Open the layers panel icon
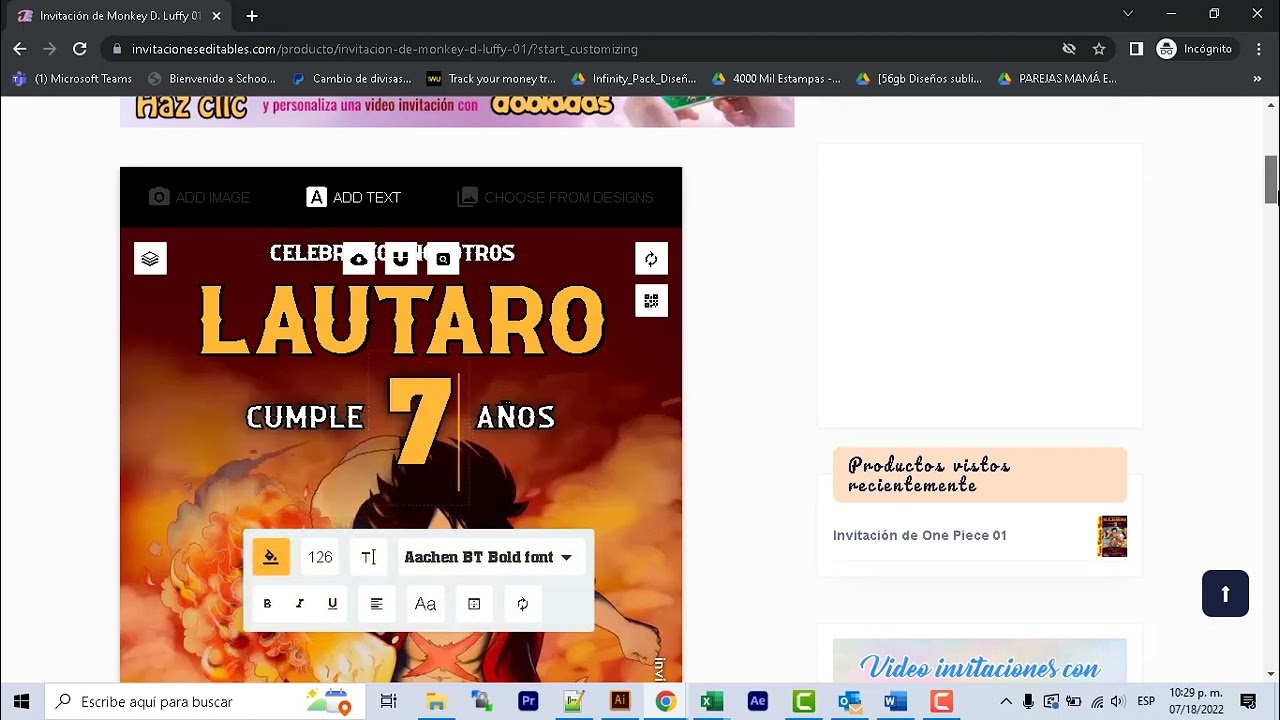Image resolution: width=1280 pixels, height=720 pixels. [x=150, y=259]
